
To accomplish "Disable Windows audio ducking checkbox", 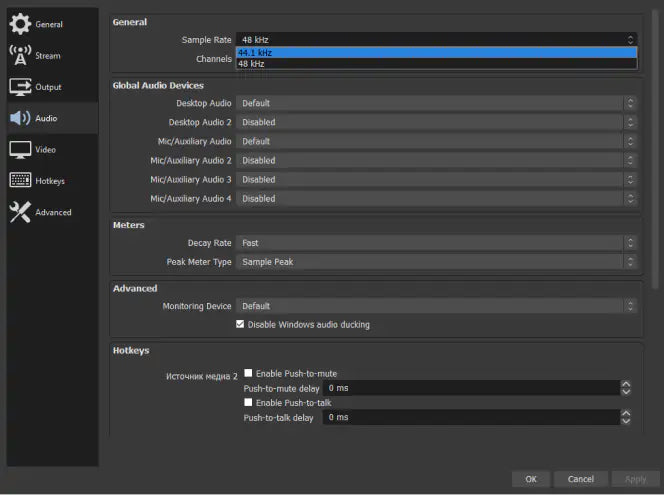I will click(240, 324).
